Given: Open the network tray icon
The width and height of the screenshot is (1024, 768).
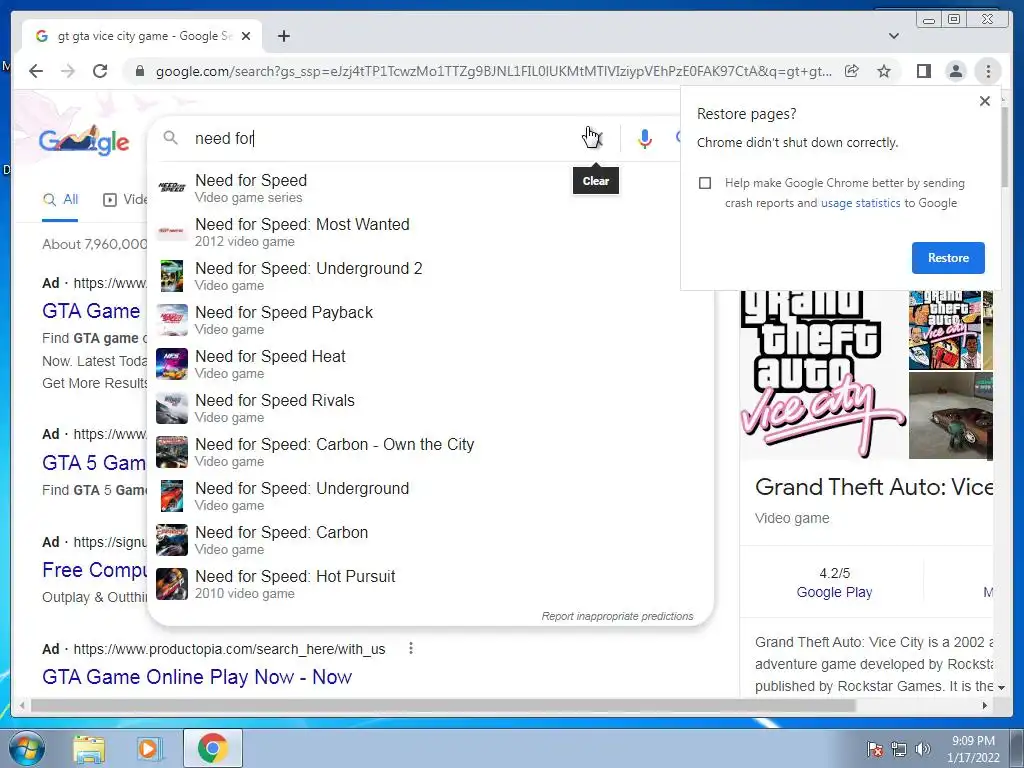Looking at the screenshot, I should pyautogui.click(x=899, y=749).
